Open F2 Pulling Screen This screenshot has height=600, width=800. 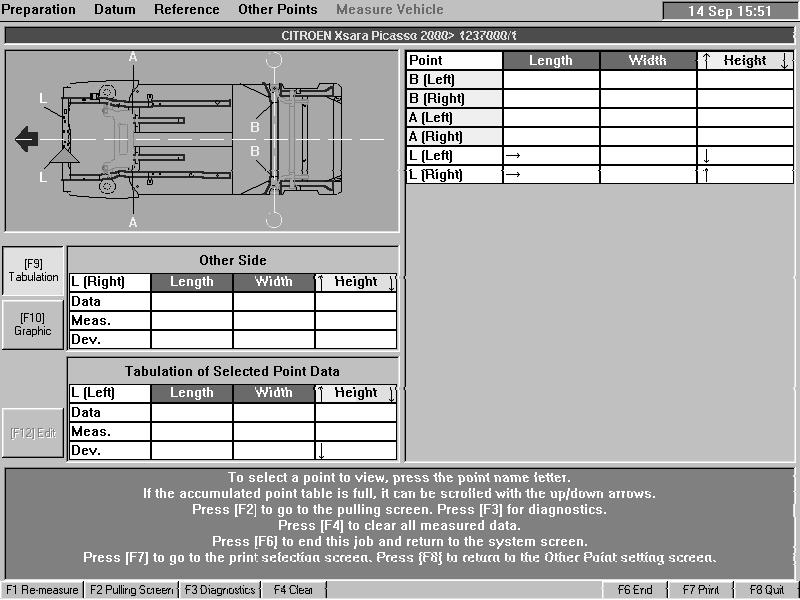pyautogui.click(x=131, y=590)
